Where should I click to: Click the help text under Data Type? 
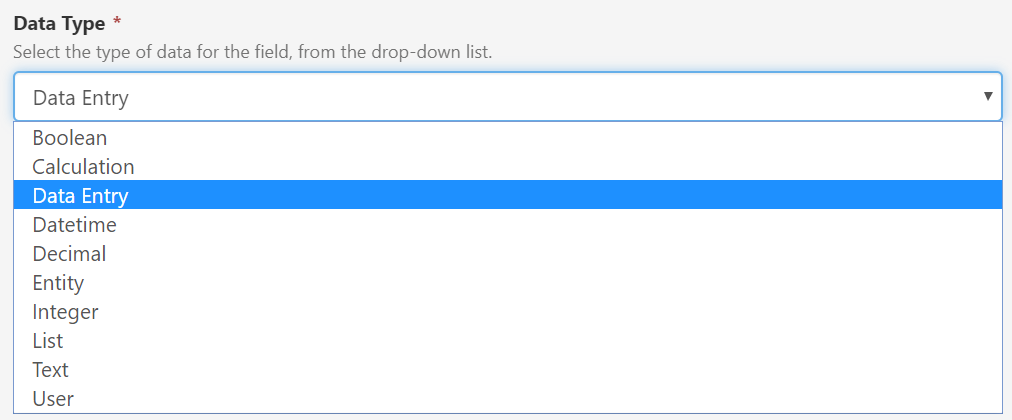point(252,50)
